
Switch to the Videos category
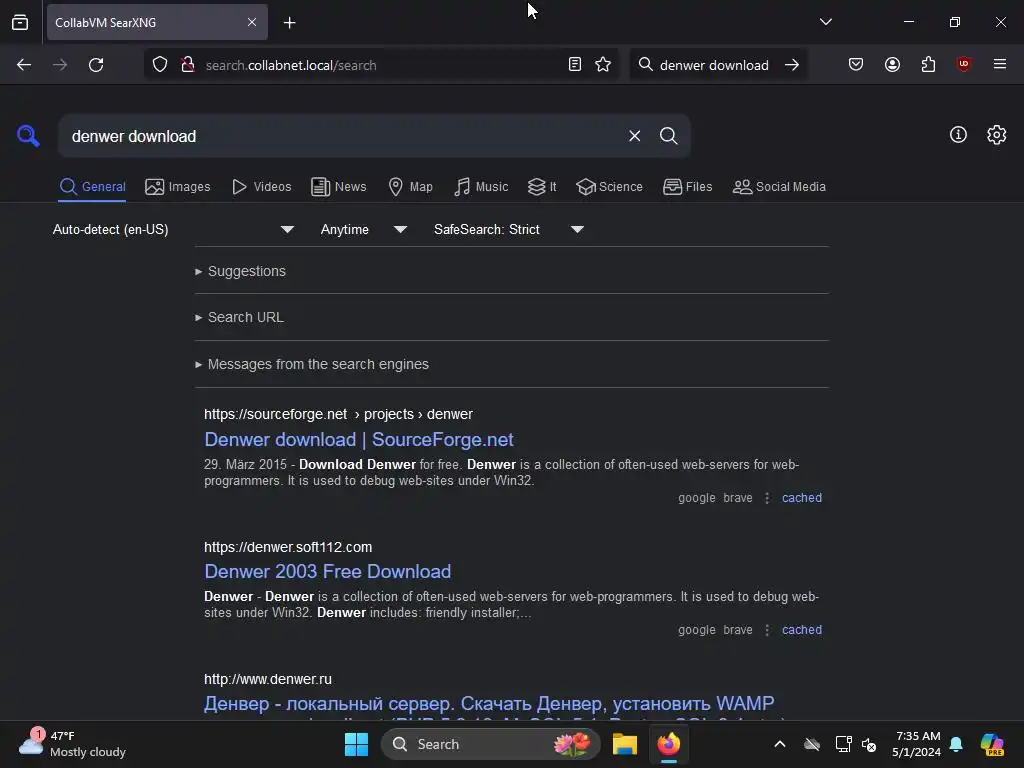(261, 187)
